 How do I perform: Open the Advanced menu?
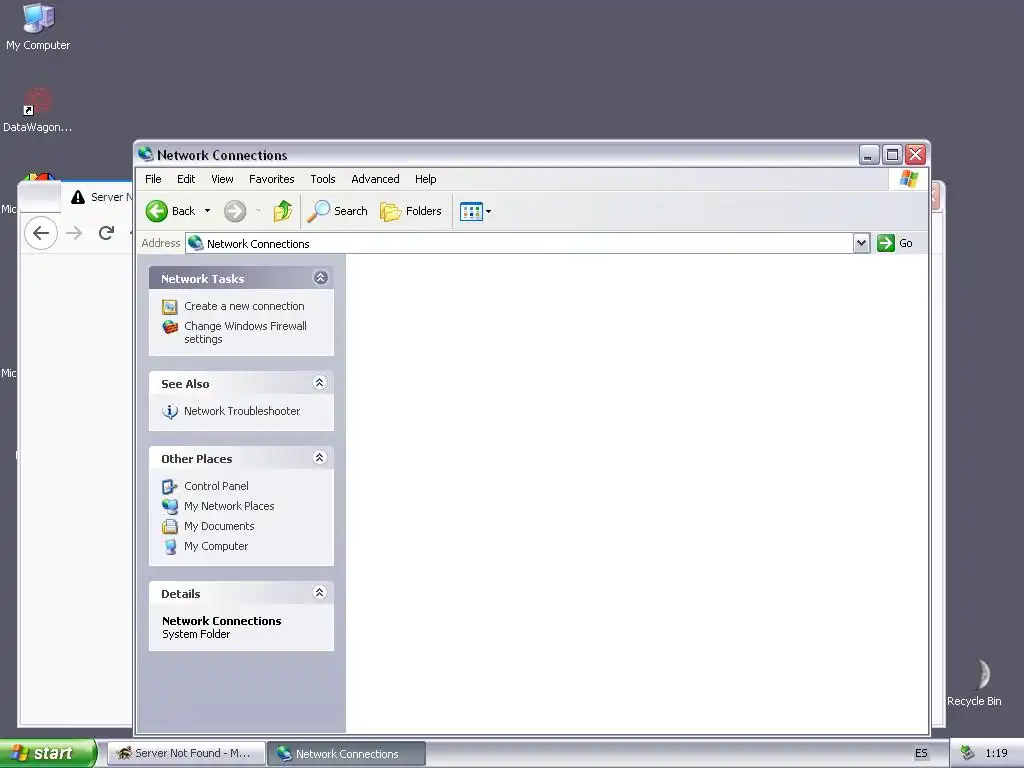coord(375,179)
